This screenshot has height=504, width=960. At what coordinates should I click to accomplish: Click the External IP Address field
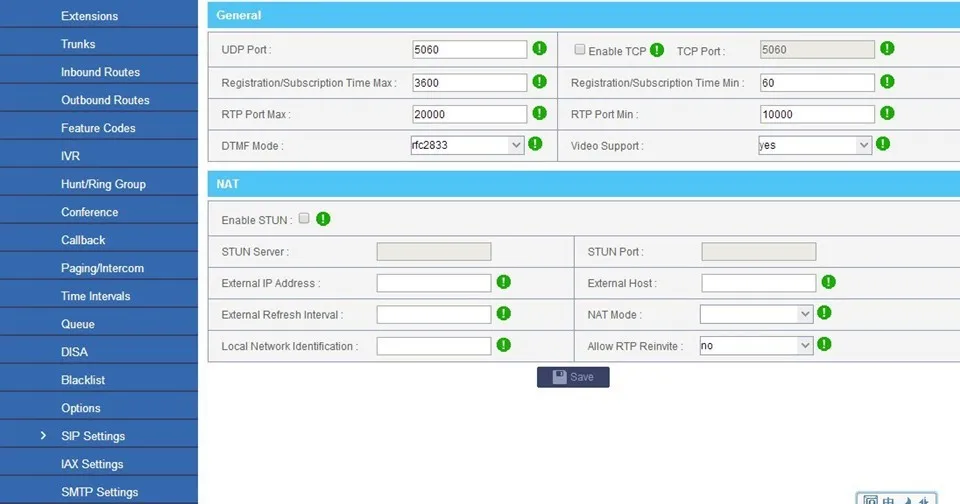pos(434,283)
